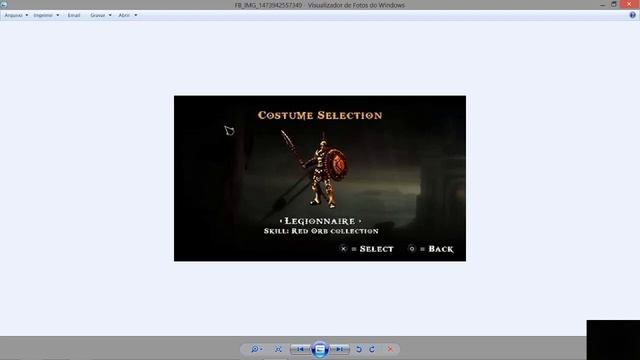The image size is (640, 360).
Task: Open the Imprimir menu
Action: coord(46,15)
